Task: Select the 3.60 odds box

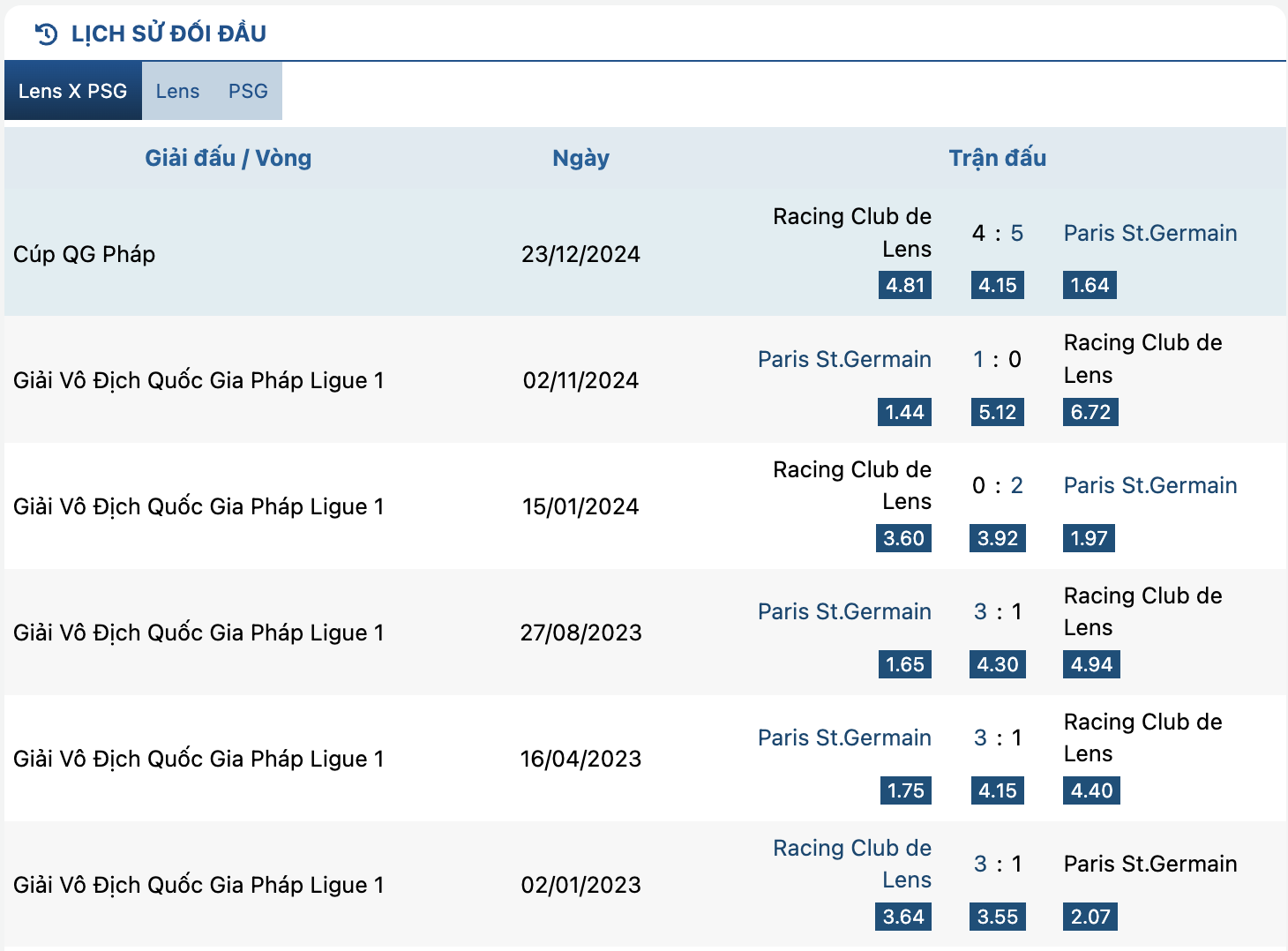Action: [904, 538]
